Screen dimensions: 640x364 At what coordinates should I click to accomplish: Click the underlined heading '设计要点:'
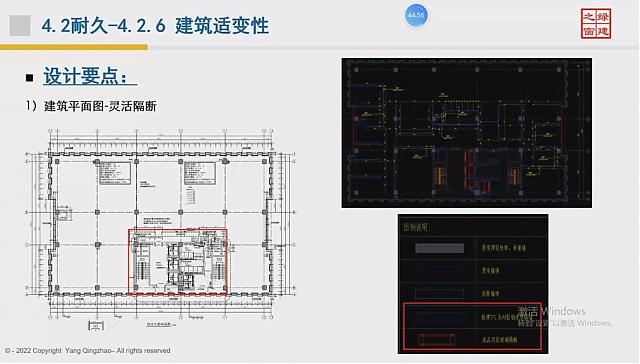[90, 76]
